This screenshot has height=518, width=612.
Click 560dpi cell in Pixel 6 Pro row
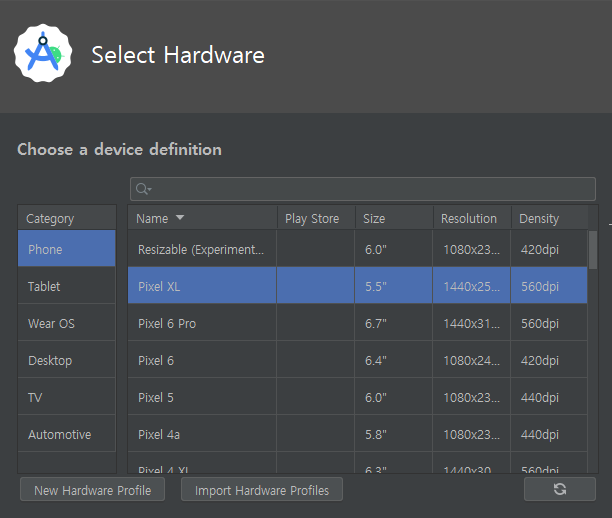pos(549,322)
